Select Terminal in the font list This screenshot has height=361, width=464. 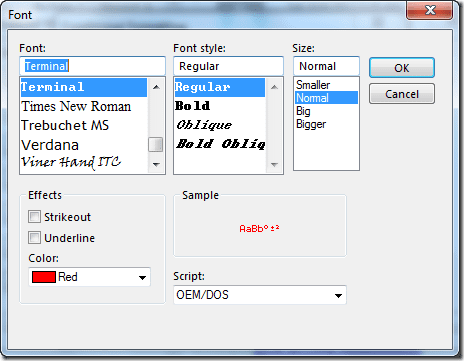coord(84,87)
